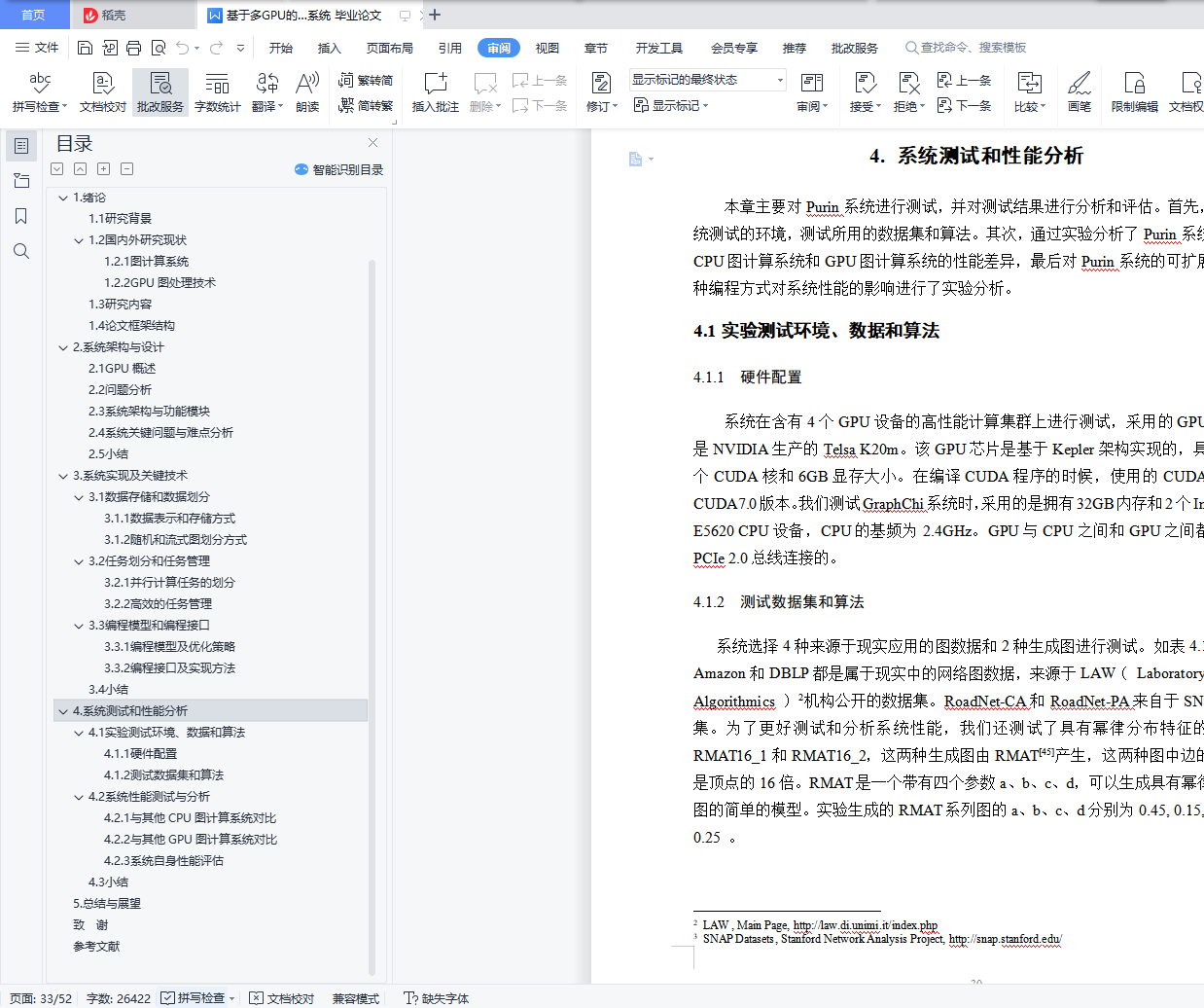
Task: Open 审阅 review pane button
Action: click(812, 92)
